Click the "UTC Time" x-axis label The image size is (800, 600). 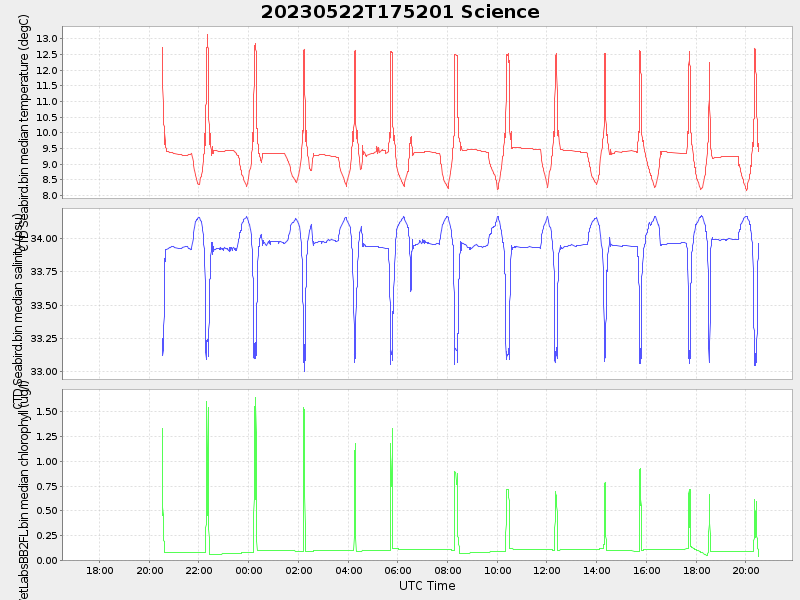[x=427, y=586]
